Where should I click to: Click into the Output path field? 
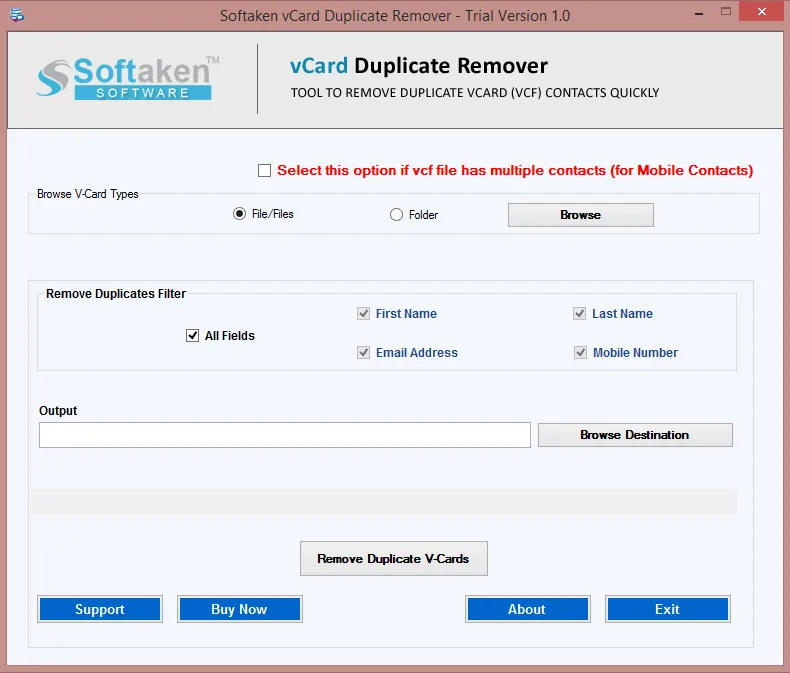[x=285, y=435]
